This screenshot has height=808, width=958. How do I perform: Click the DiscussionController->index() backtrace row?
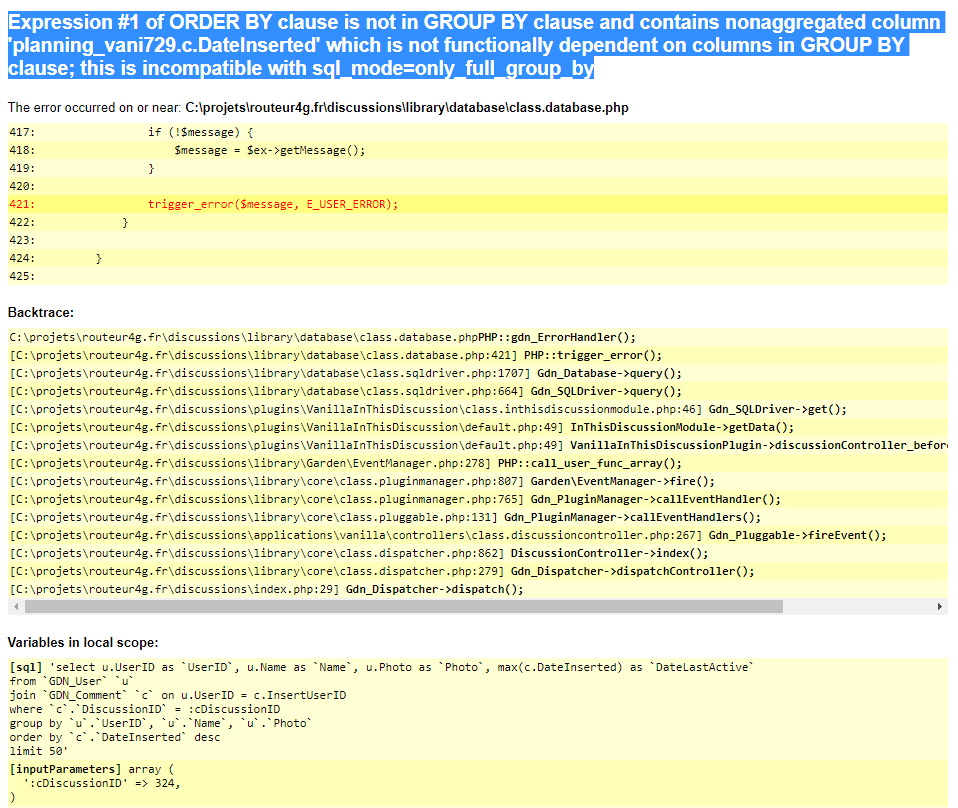(x=478, y=554)
